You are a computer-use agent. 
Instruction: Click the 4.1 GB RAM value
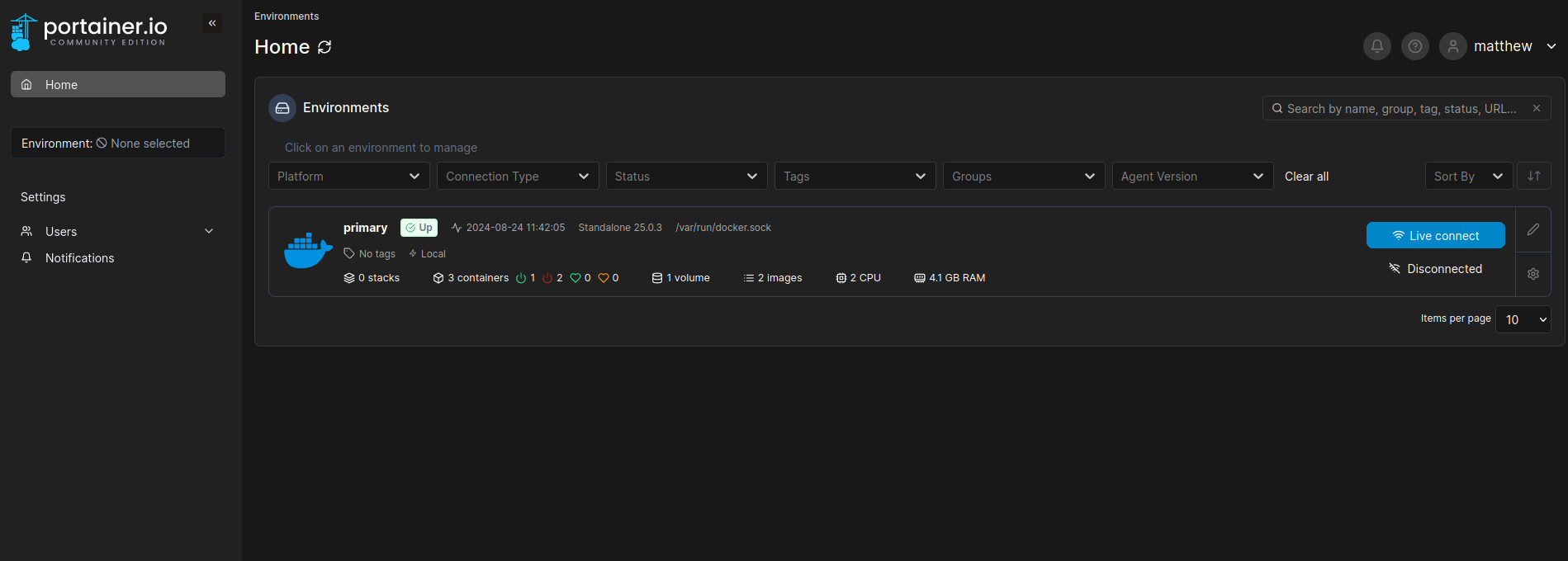tap(957, 278)
